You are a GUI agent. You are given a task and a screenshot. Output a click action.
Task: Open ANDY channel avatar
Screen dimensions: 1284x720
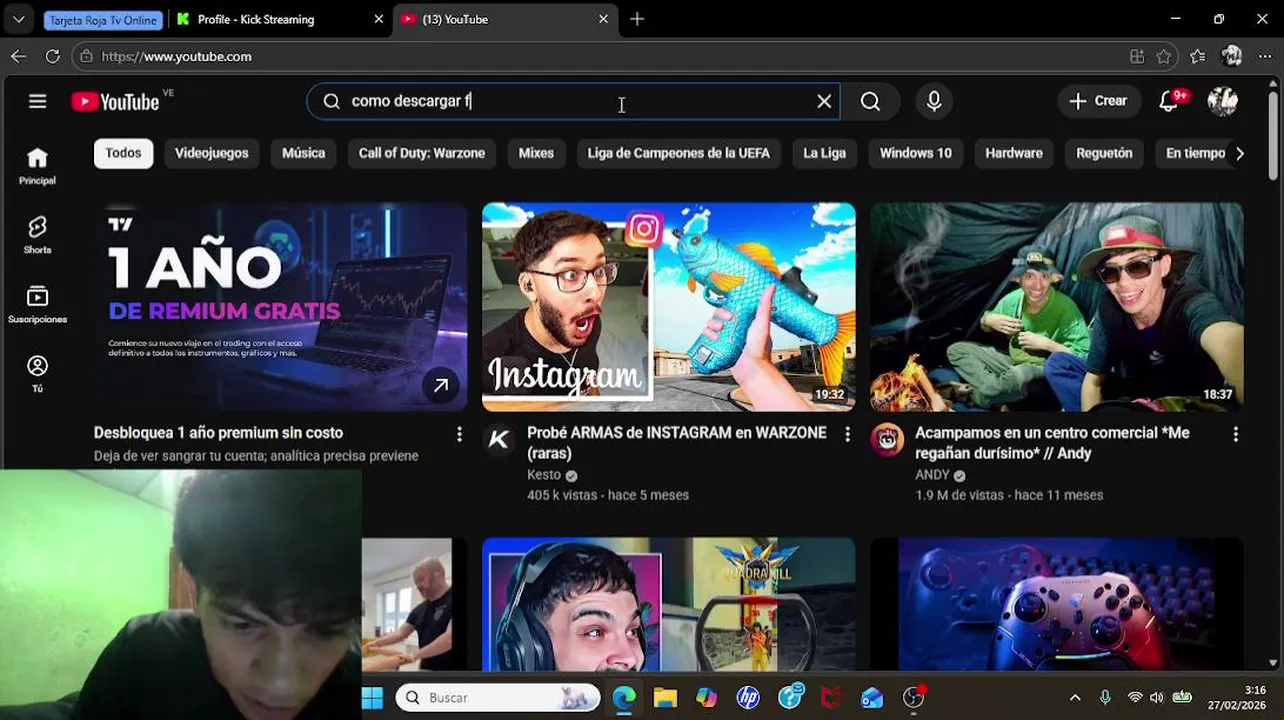887,439
